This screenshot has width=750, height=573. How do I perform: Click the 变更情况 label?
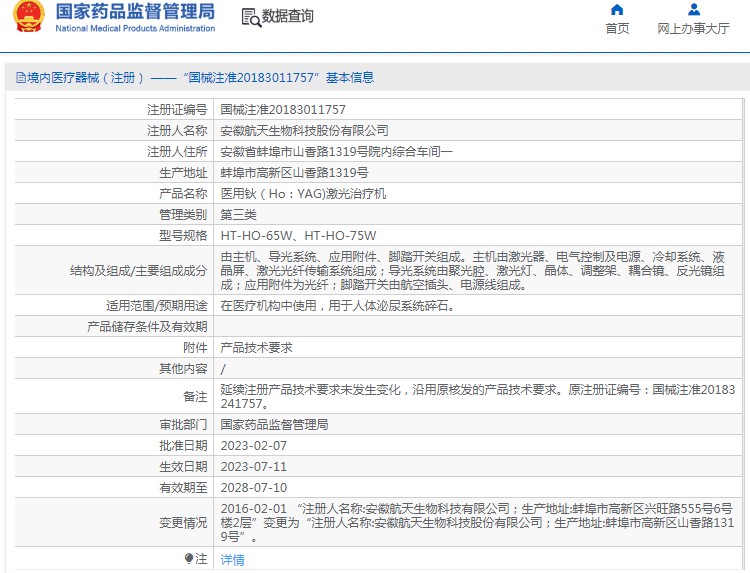click(x=183, y=523)
